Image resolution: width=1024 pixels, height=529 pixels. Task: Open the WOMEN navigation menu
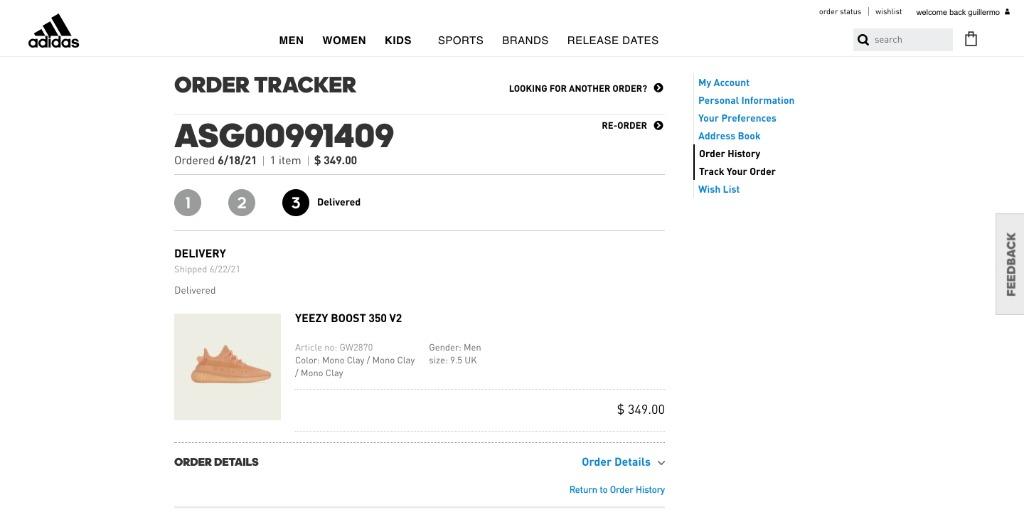coord(344,40)
